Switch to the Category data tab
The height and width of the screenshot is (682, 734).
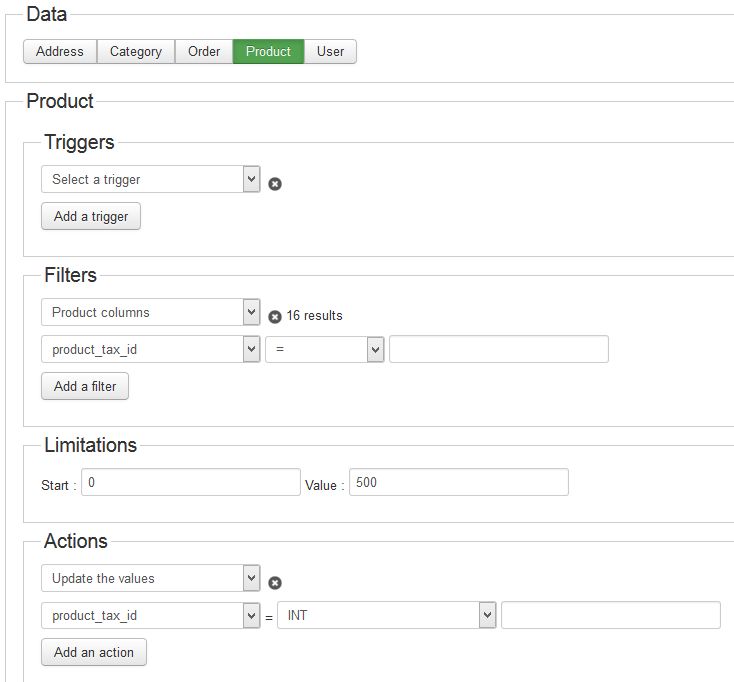[x=136, y=51]
